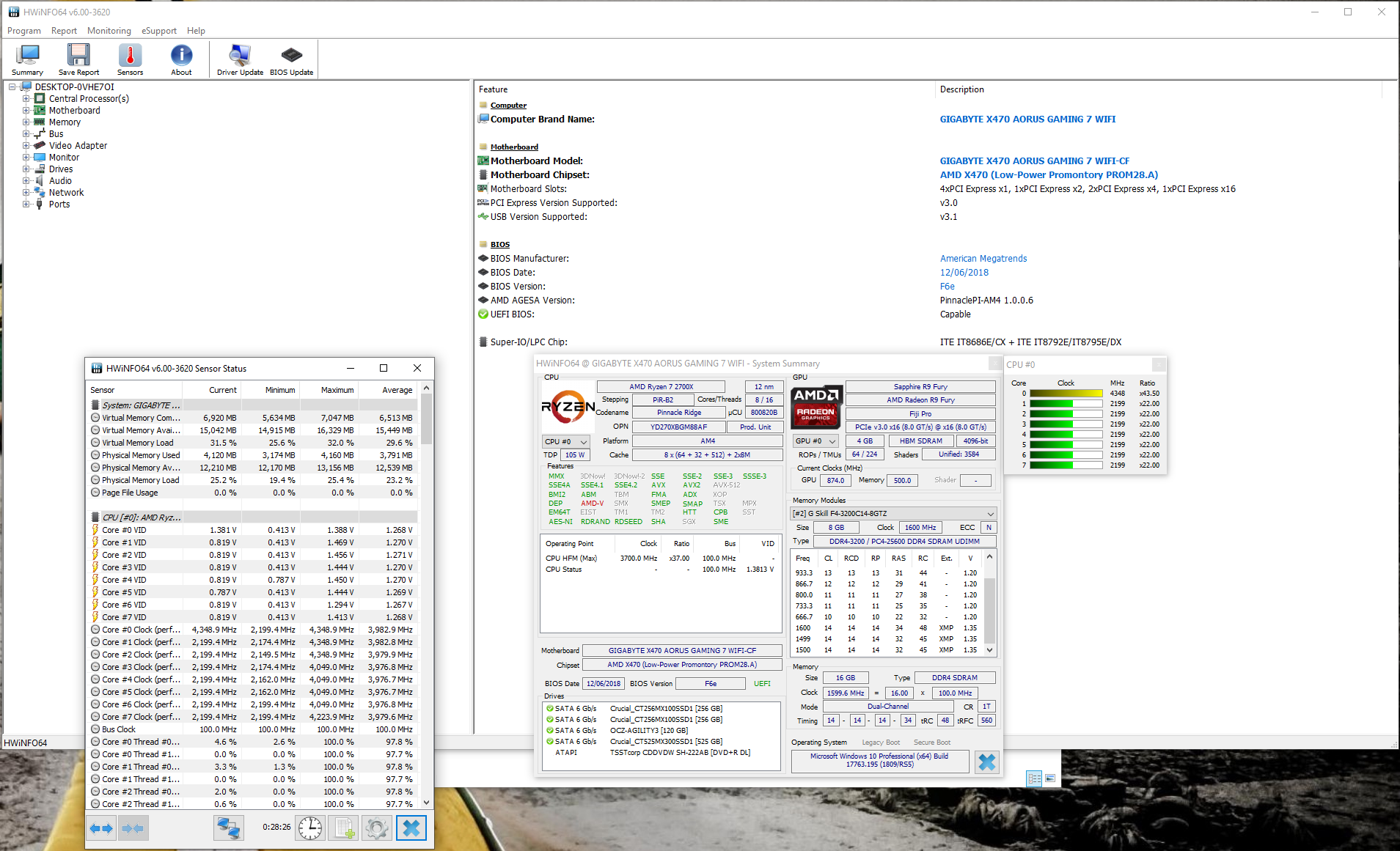Open the Help menu

(196, 31)
